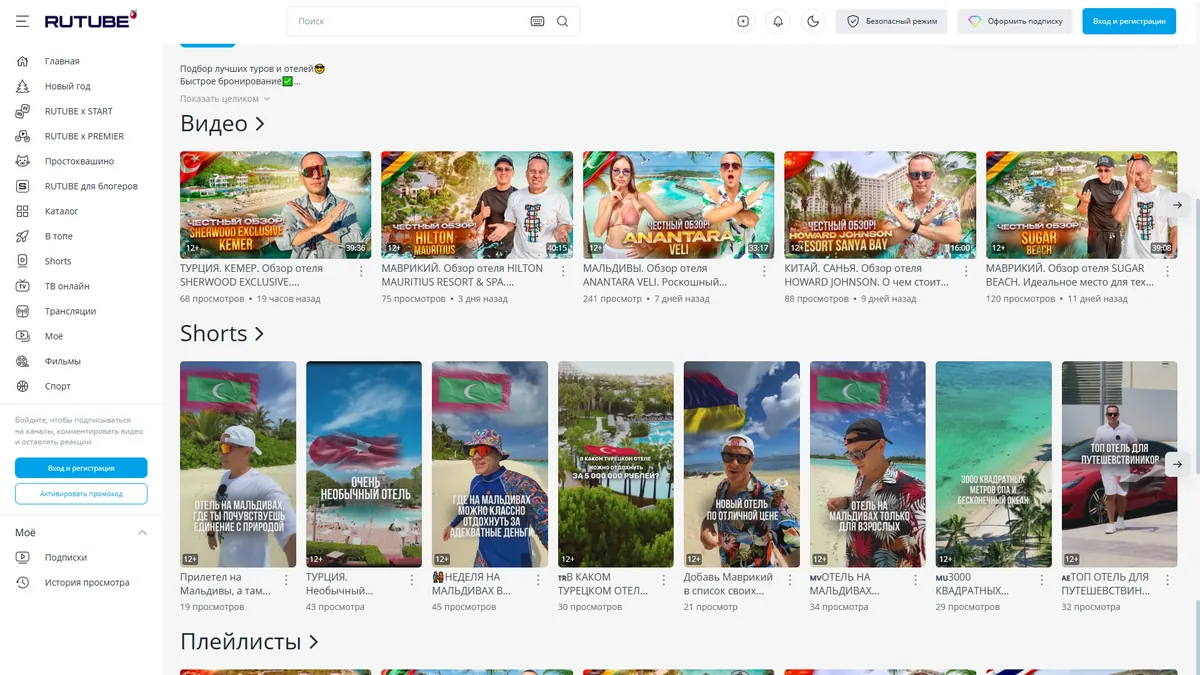
Task: Open the Видео section heading
Action: [x=222, y=124]
